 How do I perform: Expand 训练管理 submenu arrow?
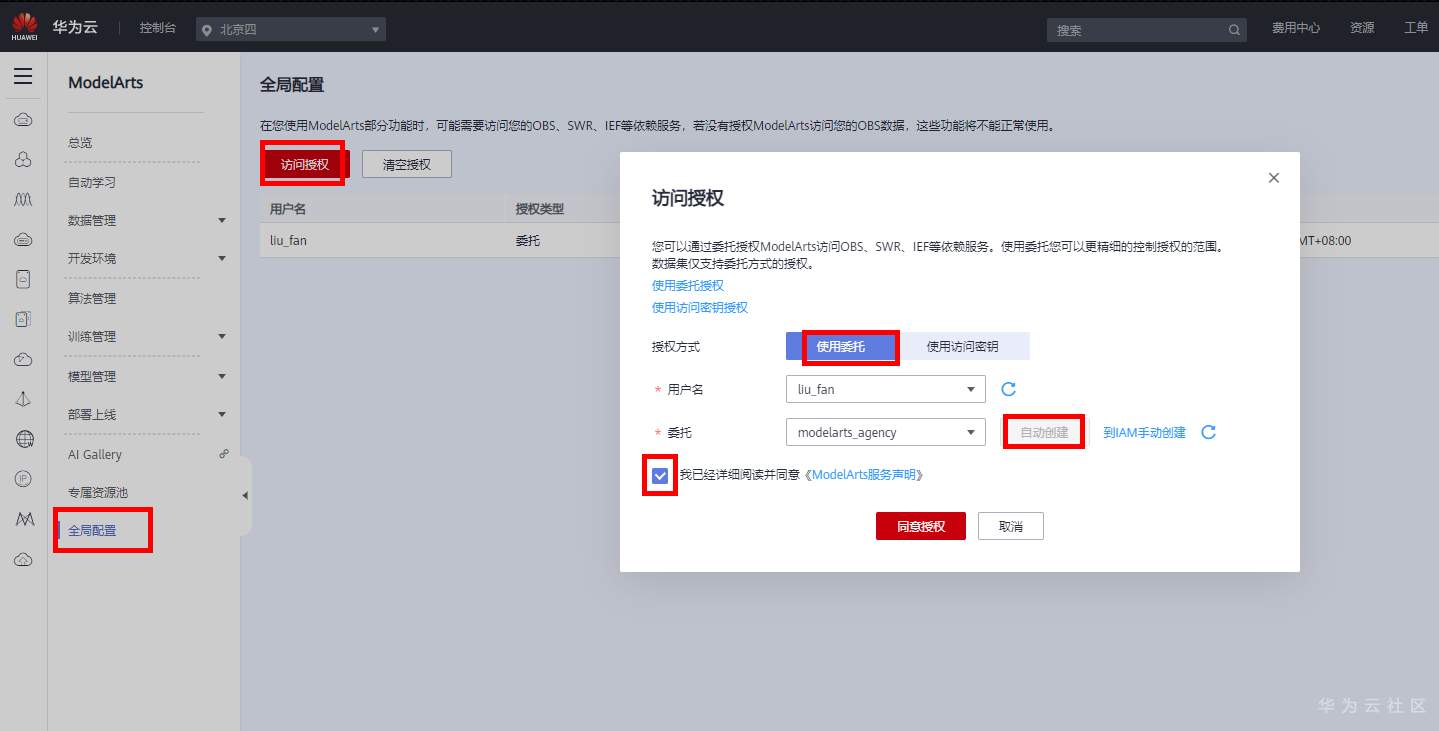tap(222, 336)
